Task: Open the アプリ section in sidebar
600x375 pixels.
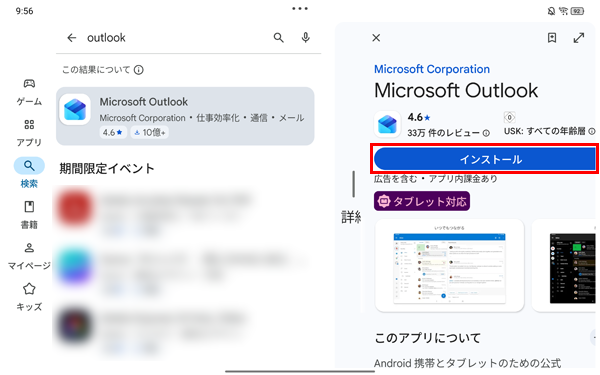Action: [x=29, y=133]
